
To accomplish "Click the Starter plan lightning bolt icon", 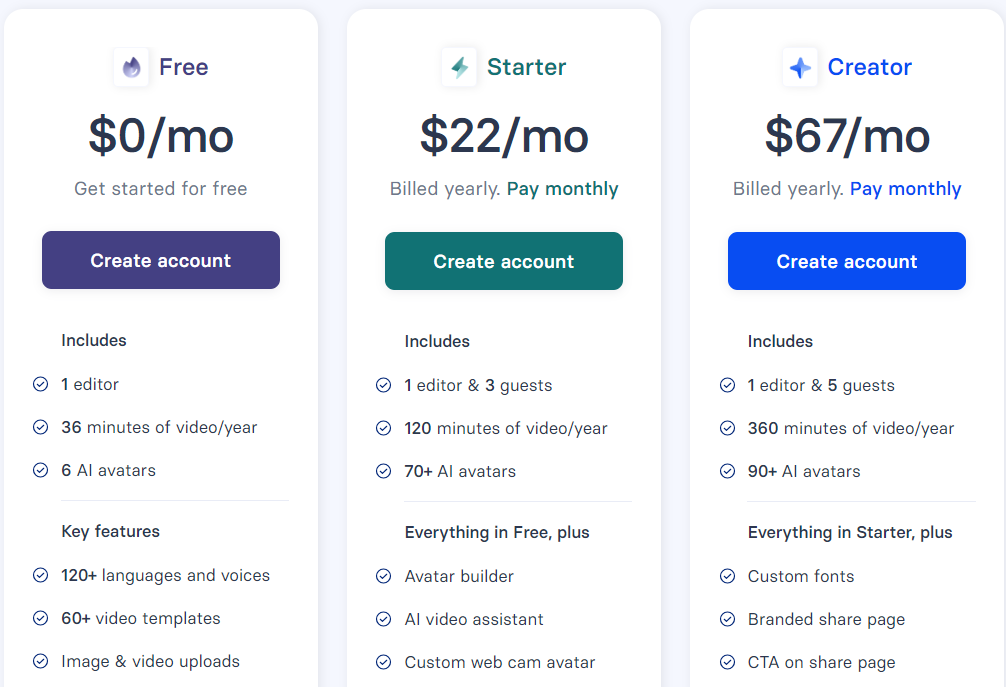I will pyautogui.click(x=459, y=67).
